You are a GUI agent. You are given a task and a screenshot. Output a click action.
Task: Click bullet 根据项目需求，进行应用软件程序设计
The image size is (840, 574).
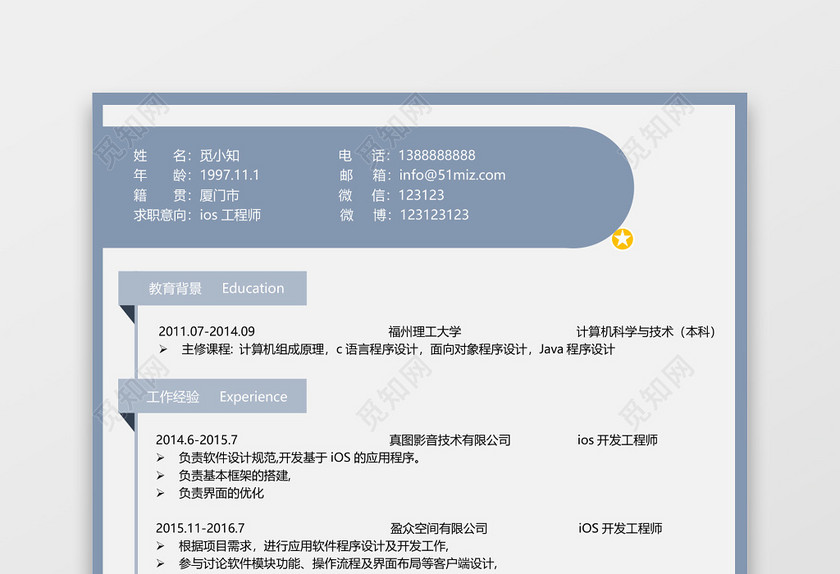314,546
